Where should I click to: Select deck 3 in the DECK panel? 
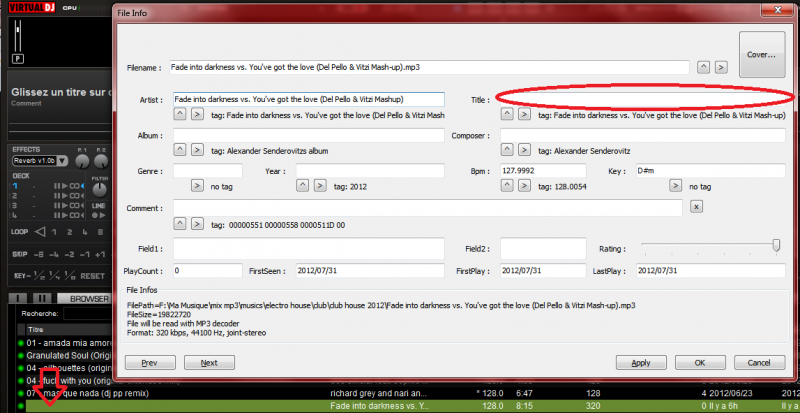[15, 206]
